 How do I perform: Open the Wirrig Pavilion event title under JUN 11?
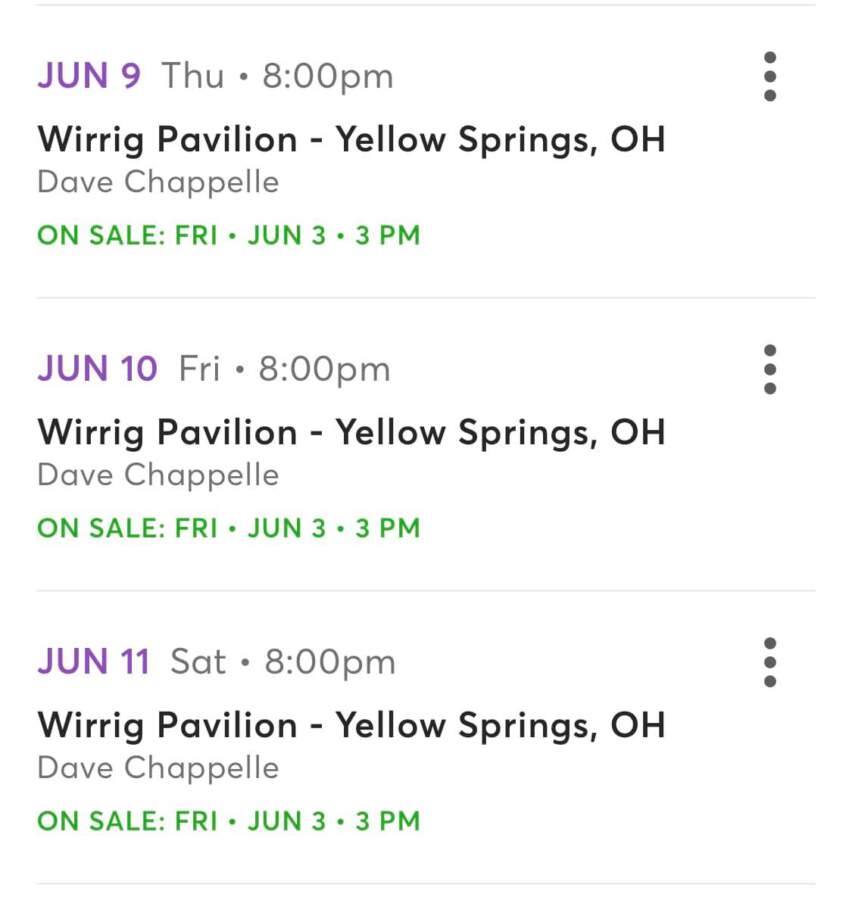[351, 725]
